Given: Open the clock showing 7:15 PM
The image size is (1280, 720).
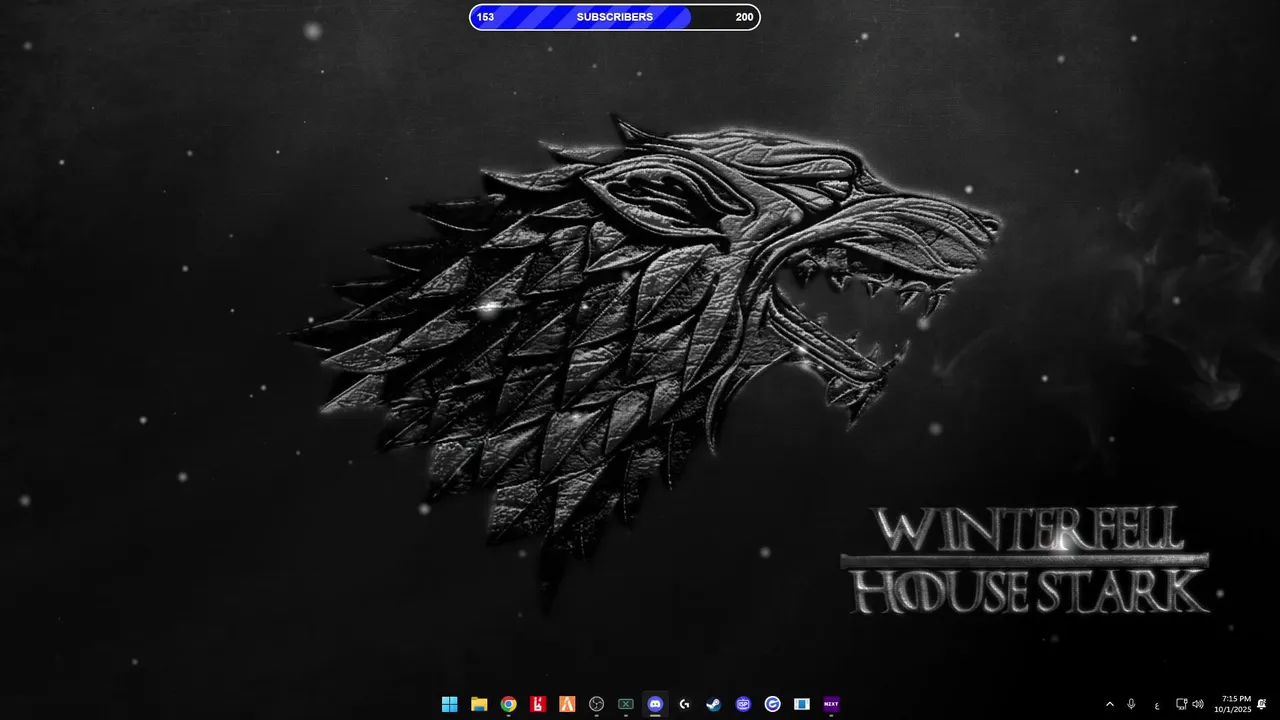Looking at the screenshot, I should pos(1233,705).
